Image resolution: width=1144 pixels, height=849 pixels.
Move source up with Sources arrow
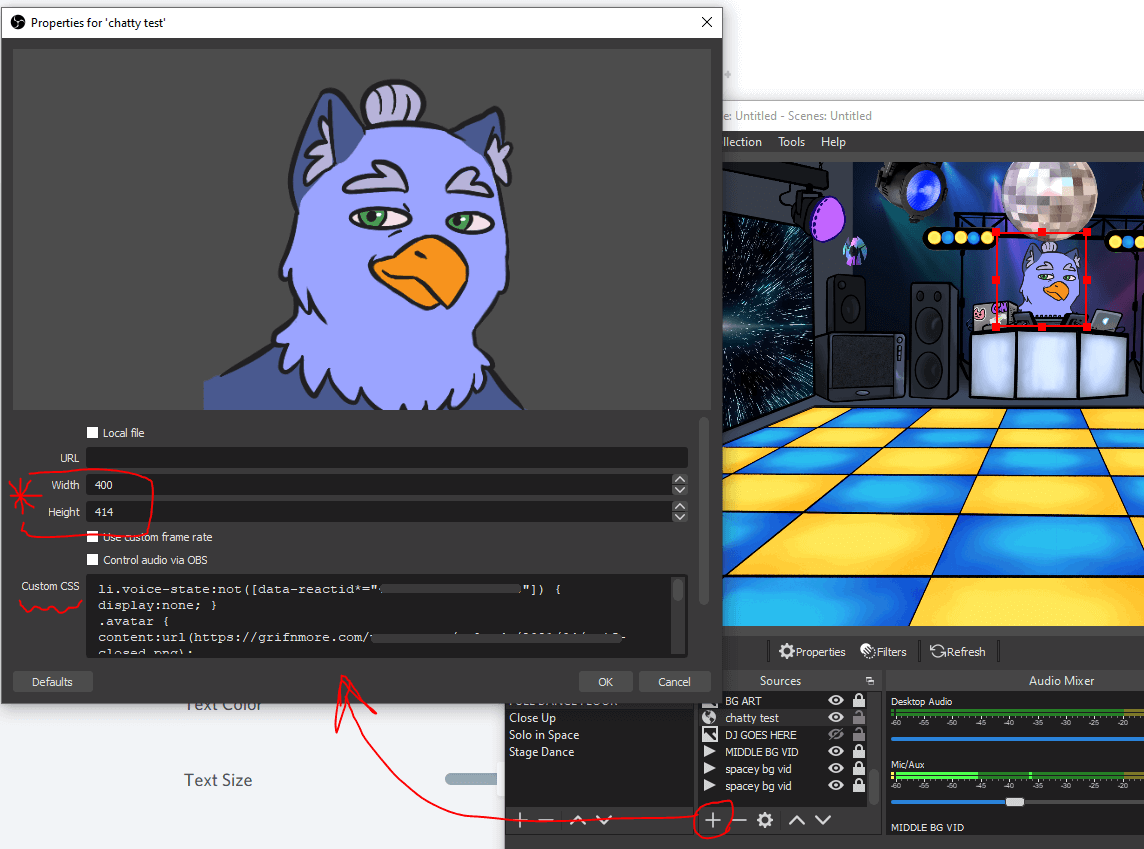[x=797, y=820]
